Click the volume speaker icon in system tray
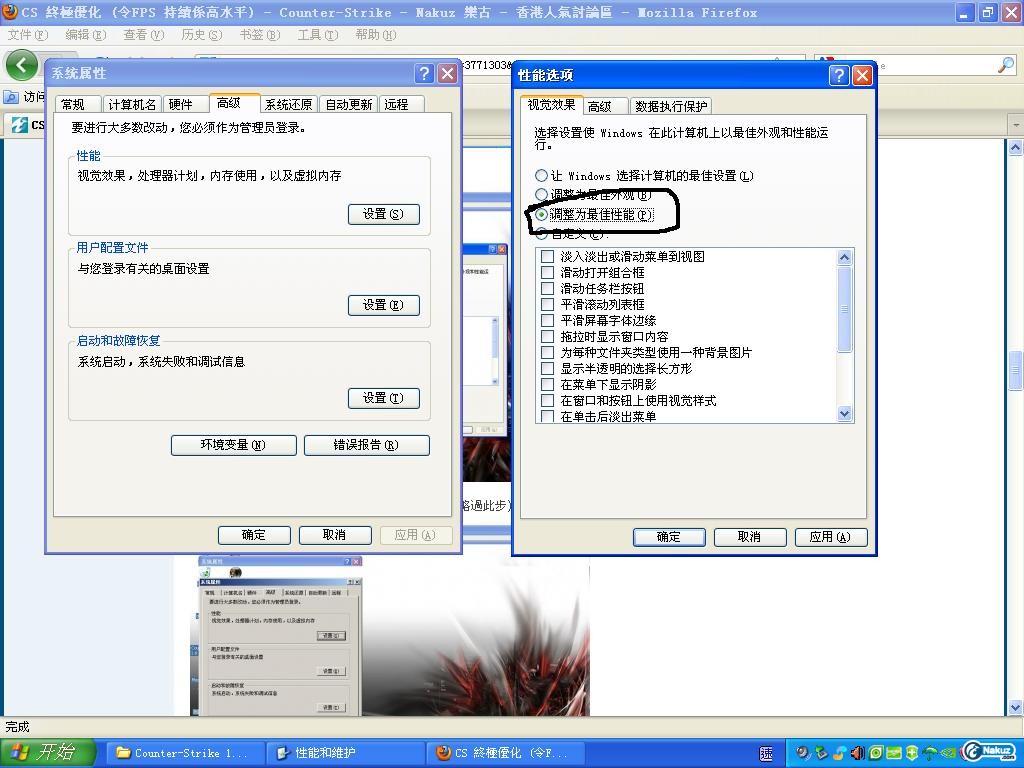The height and width of the screenshot is (768, 1024). click(x=857, y=754)
